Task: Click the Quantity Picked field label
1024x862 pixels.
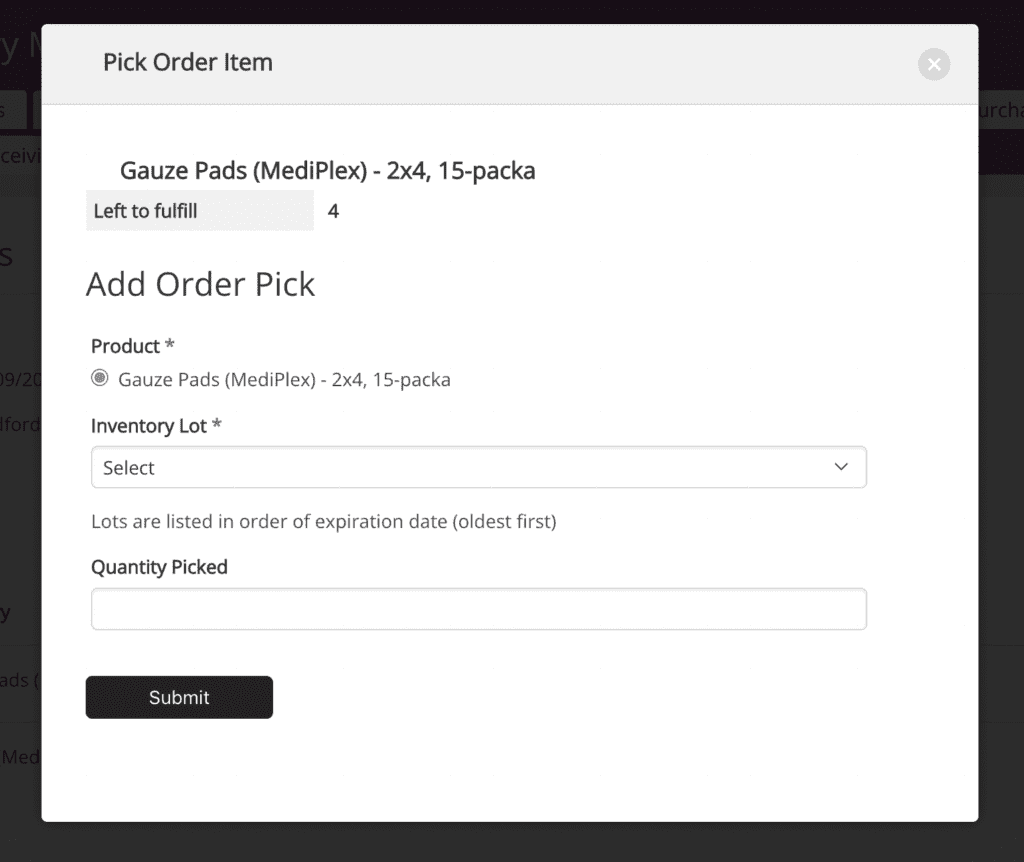Action: 159,567
